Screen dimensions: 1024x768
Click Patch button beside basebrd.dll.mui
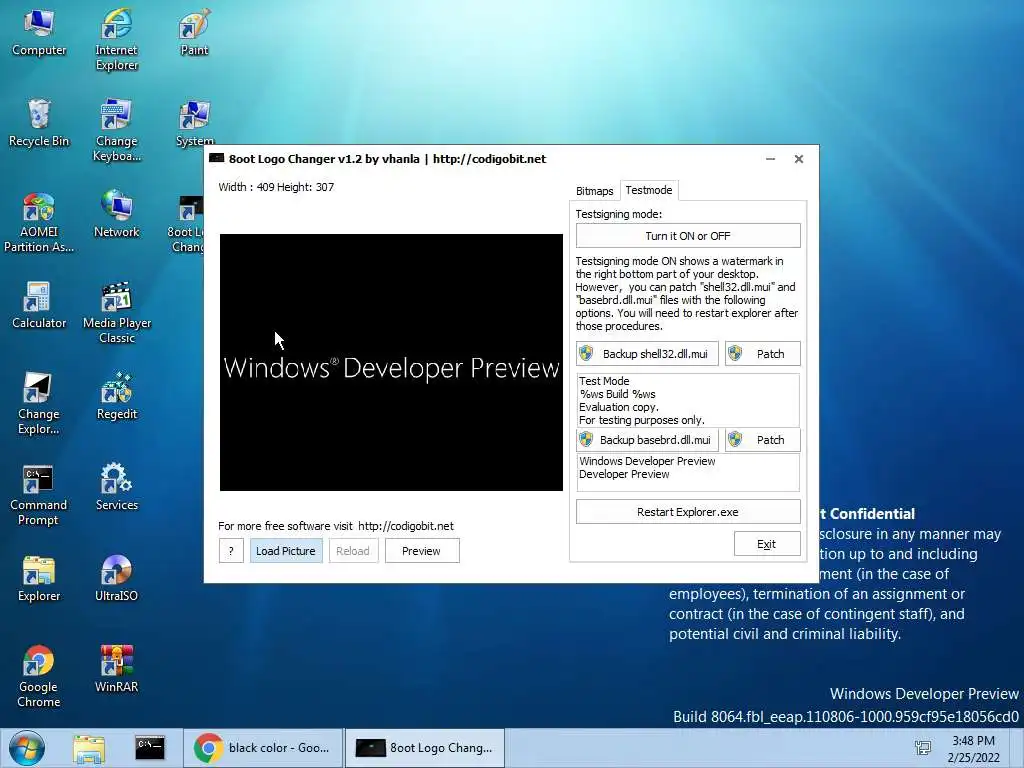[762, 440]
